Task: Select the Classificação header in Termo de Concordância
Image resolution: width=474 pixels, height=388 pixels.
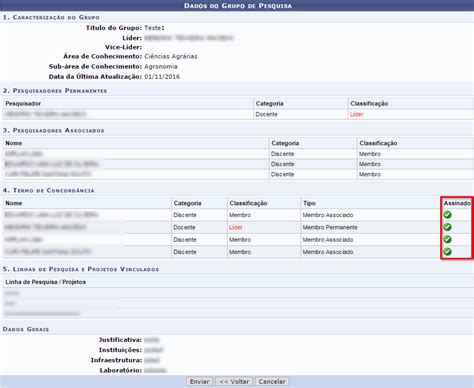Action: (248, 203)
